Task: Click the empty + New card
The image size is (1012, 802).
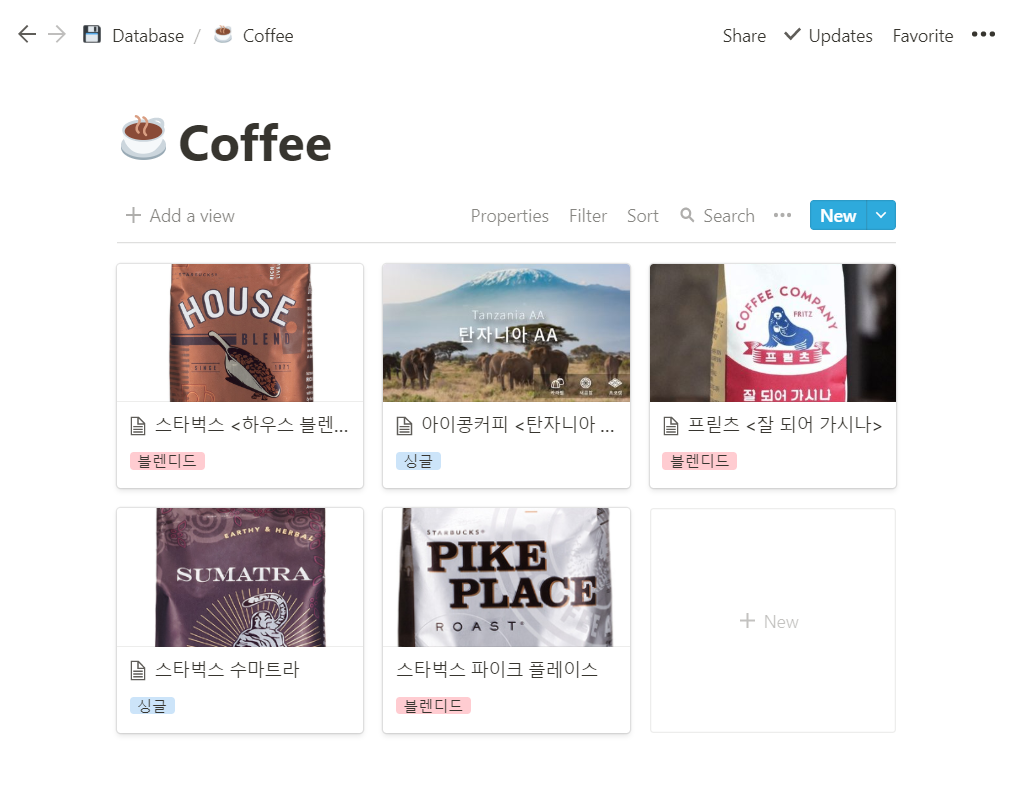Action: point(773,621)
